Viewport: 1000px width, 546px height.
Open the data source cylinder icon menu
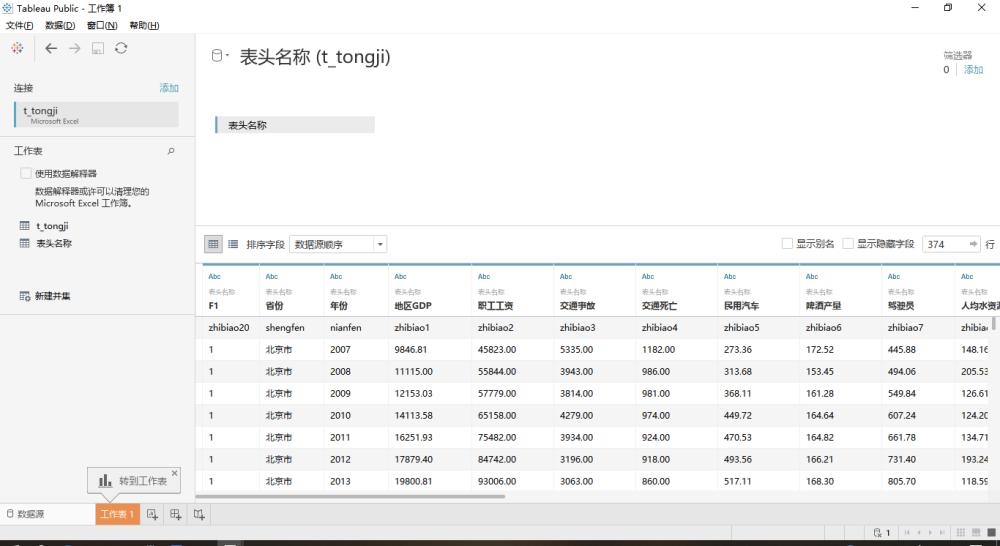coord(219,56)
